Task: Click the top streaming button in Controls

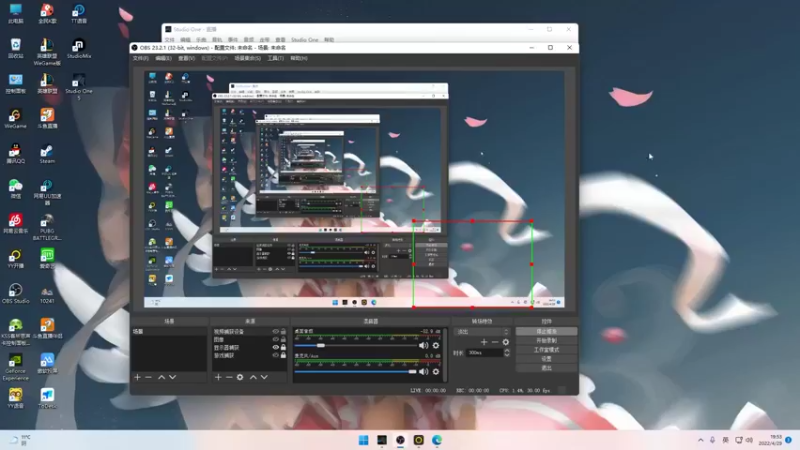Action: click(x=546, y=332)
